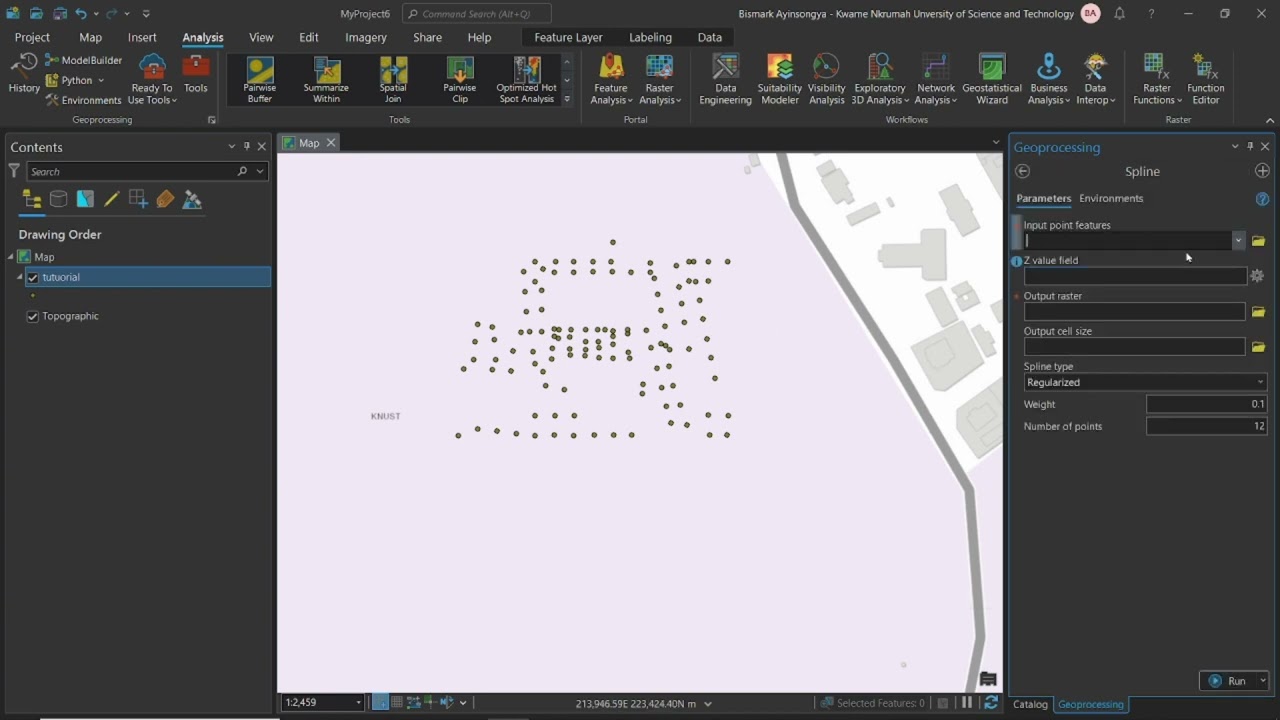Launch the Geostatistical Wizard
Image resolution: width=1280 pixels, height=720 pixels.
(992, 80)
